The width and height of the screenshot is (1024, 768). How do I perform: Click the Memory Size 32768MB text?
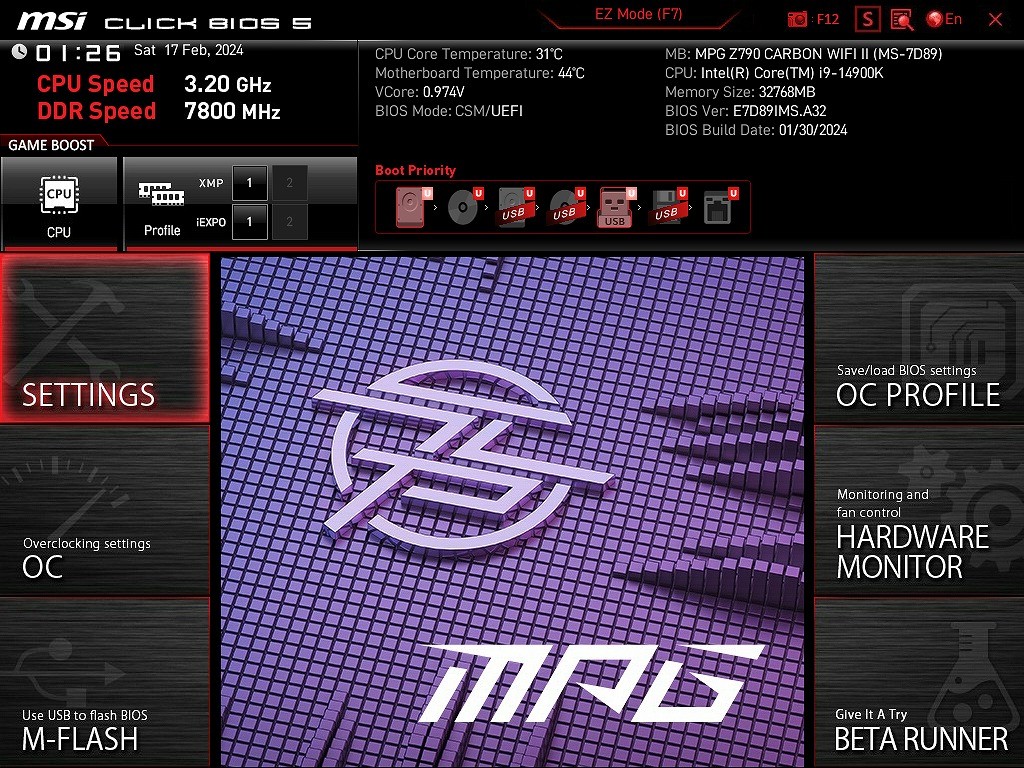tap(740, 92)
